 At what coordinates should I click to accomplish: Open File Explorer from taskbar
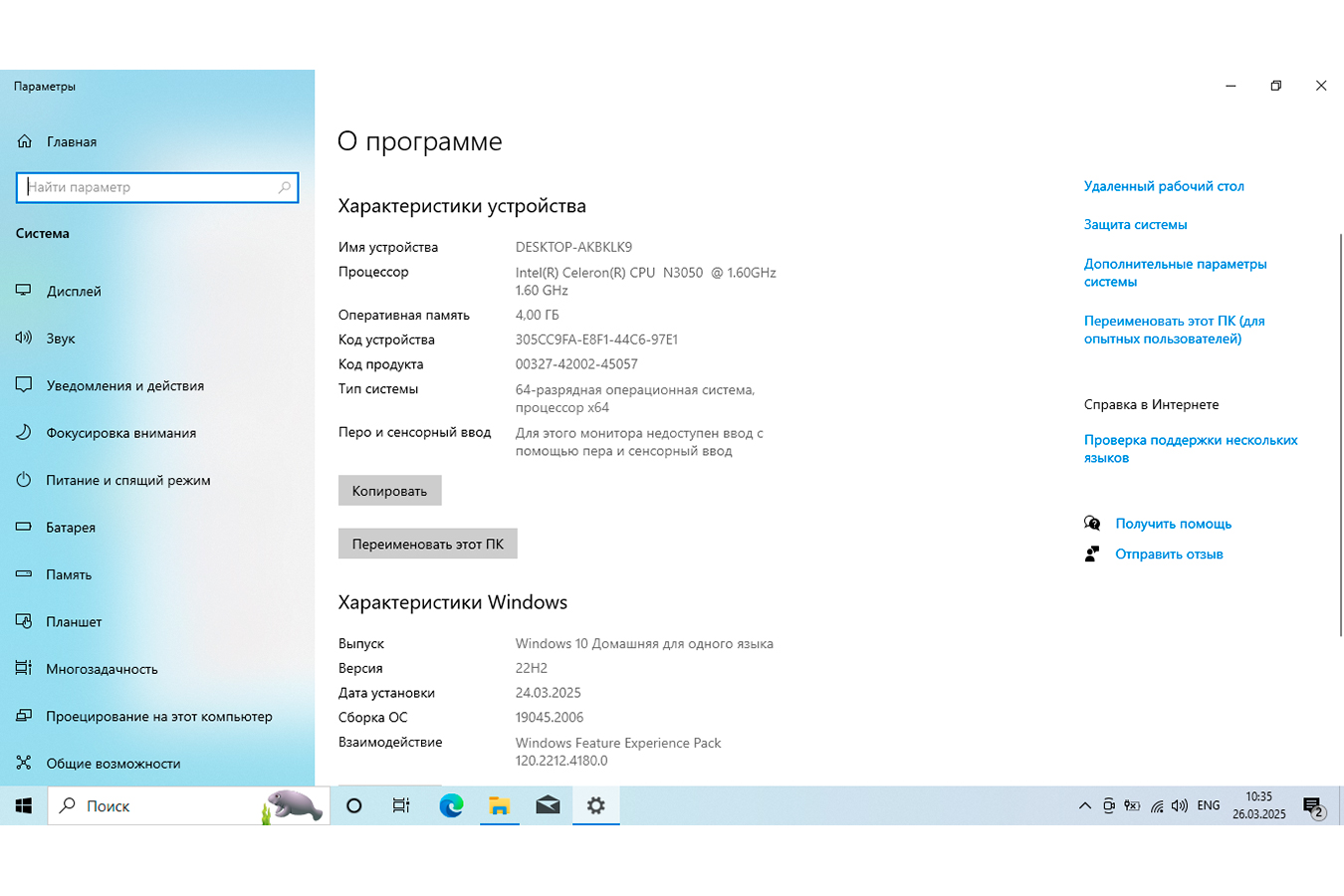[499, 805]
